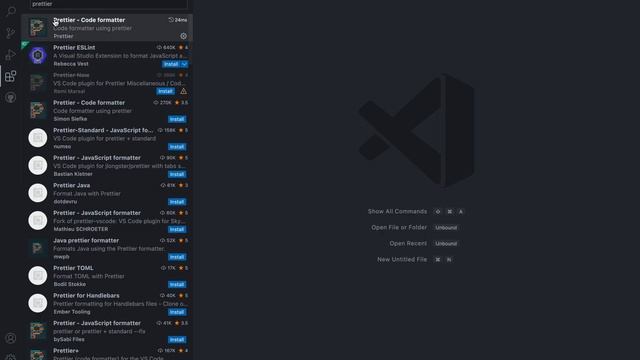Click 'Open Recent' shortcut hint
The height and width of the screenshot is (360, 640).
click(x=408, y=243)
